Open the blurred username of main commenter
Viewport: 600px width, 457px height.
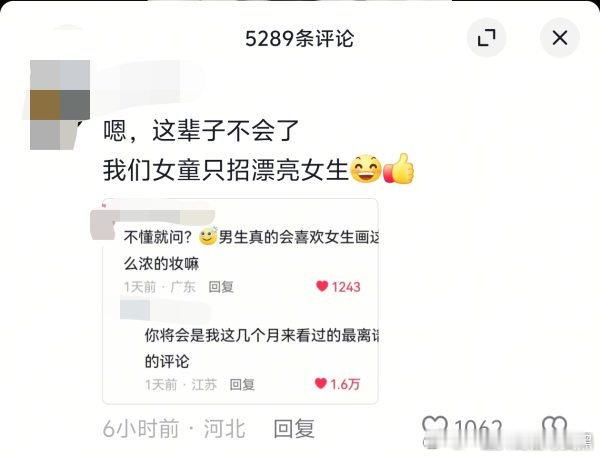(x=145, y=90)
